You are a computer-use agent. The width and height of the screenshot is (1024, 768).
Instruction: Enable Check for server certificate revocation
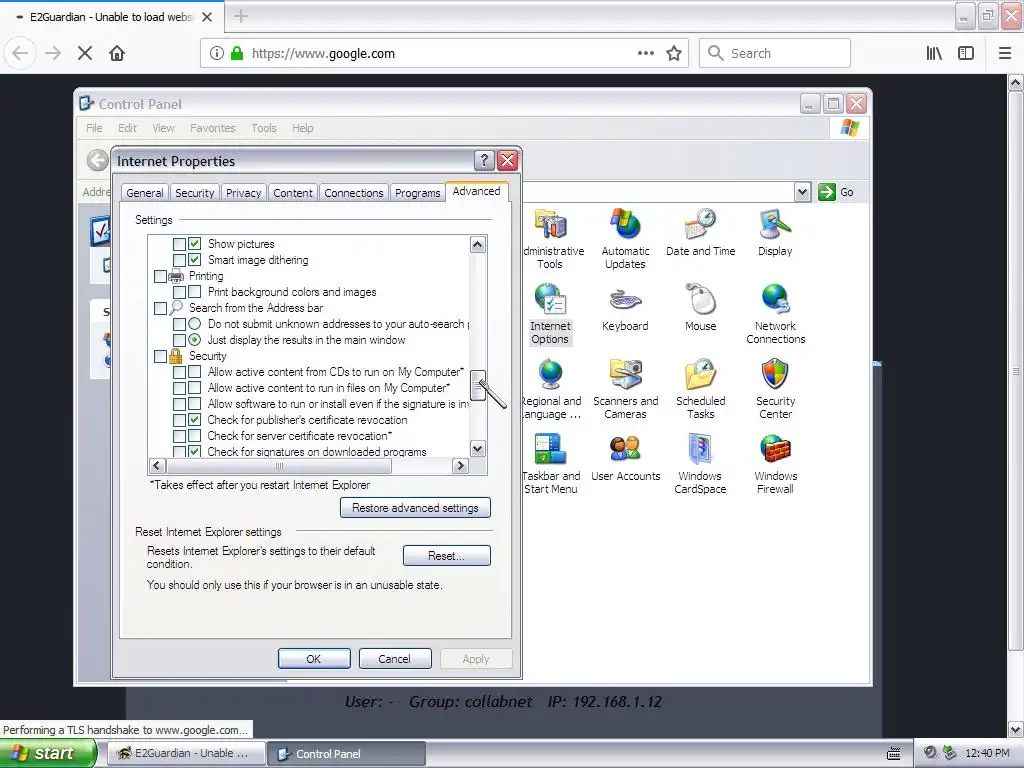pos(195,436)
